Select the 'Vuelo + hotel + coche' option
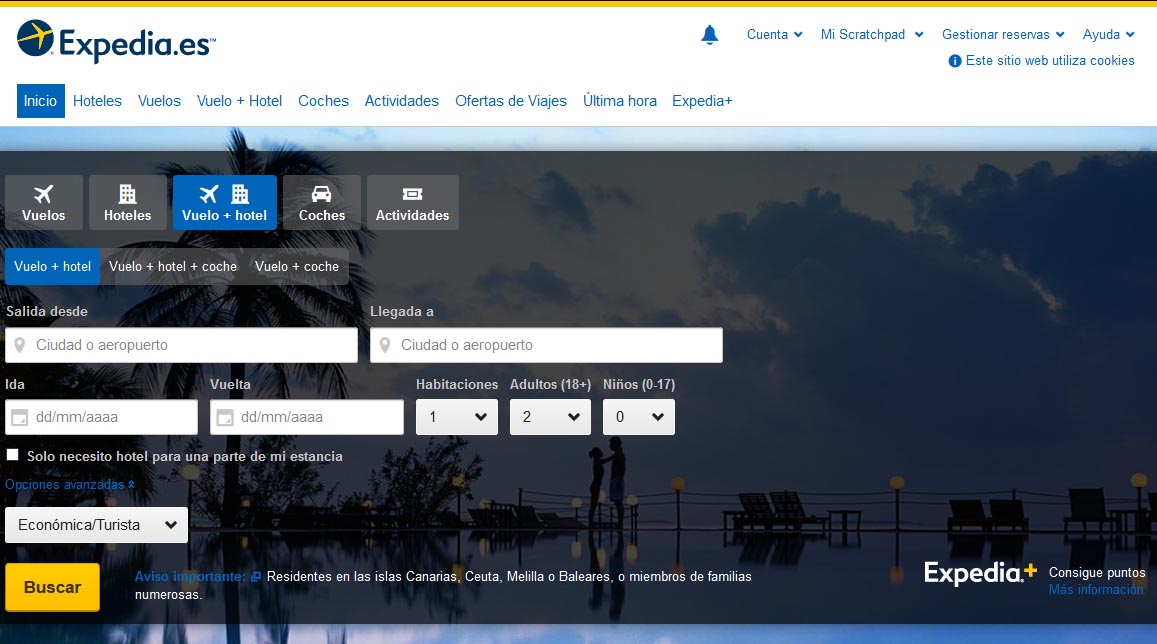Viewport: 1157px width, 644px height. (x=173, y=267)
